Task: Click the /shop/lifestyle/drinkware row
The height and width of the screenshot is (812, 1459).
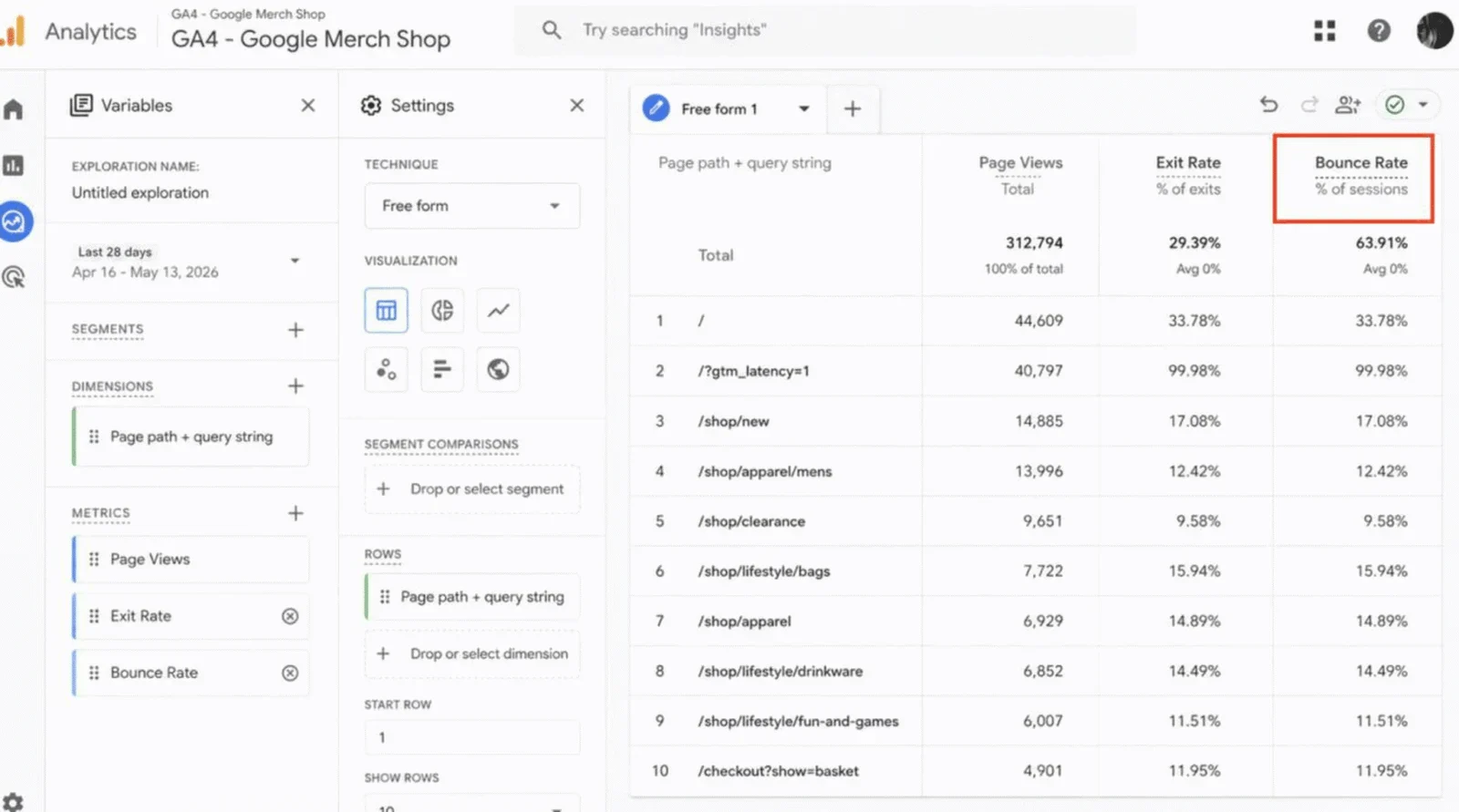Action: click(1035, 672)
